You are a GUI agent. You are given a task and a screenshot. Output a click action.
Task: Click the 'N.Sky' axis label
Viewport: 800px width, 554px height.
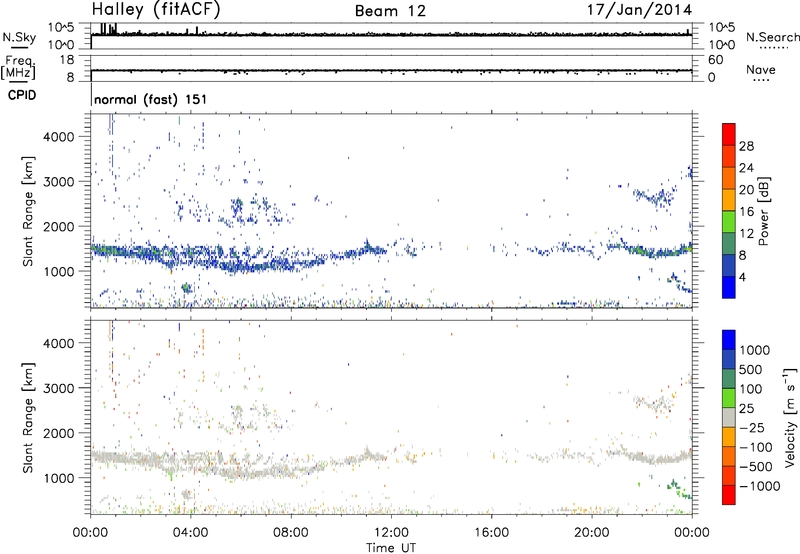click(19, 37)
